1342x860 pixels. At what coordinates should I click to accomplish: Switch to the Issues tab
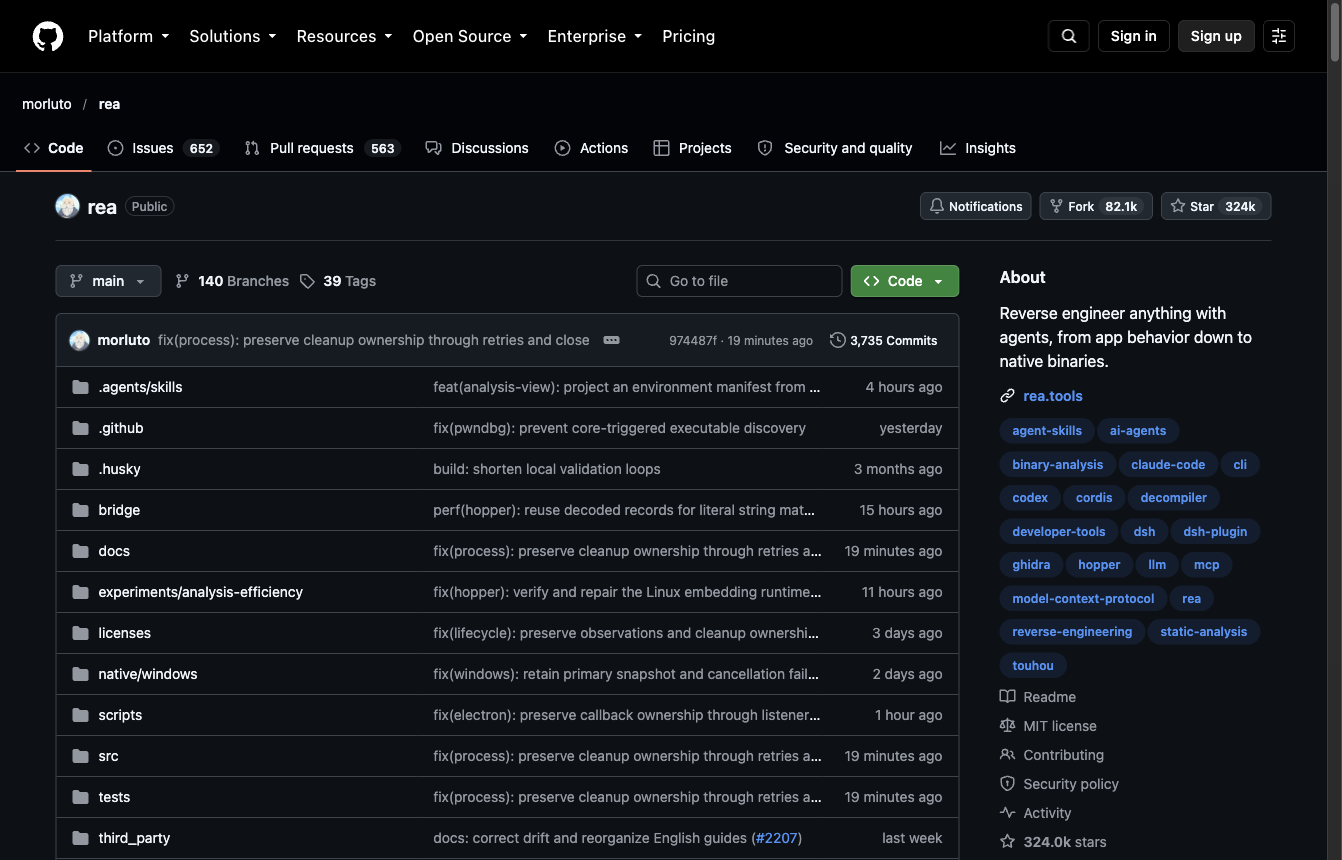pos(162,148)
